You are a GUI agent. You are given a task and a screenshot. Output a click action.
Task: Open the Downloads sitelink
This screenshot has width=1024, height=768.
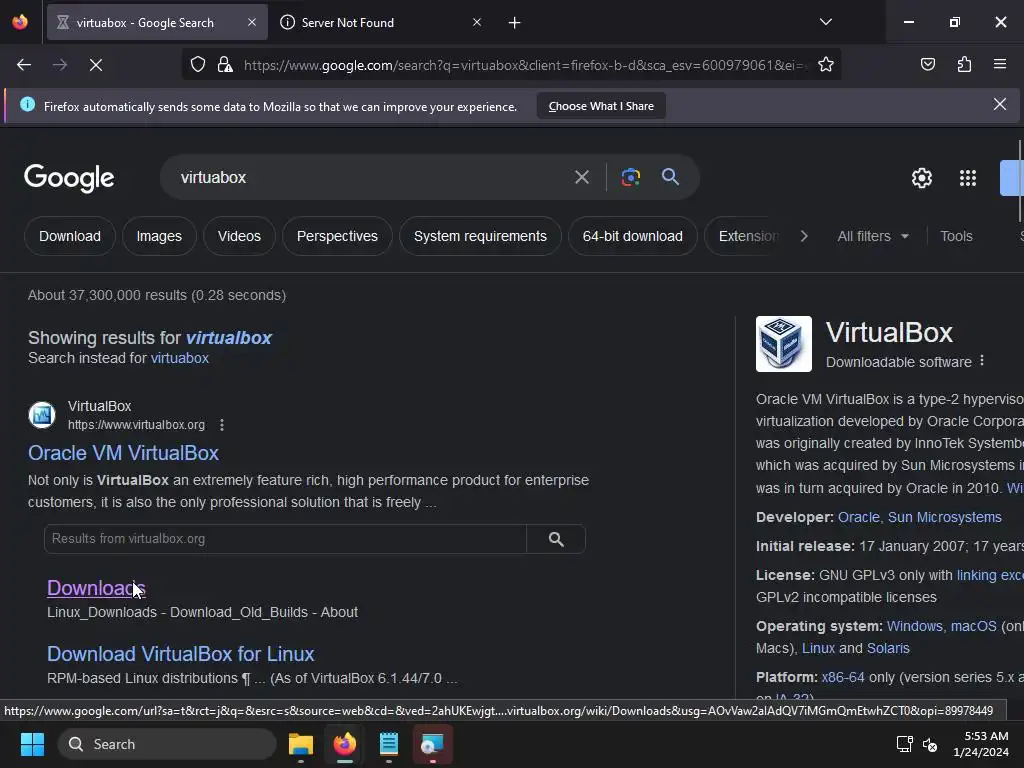(x=96, y=588)
